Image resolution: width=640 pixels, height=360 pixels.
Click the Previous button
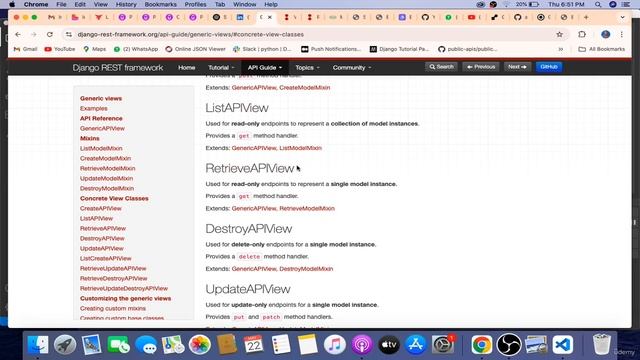pyautogui.click(x=481, y=67)
